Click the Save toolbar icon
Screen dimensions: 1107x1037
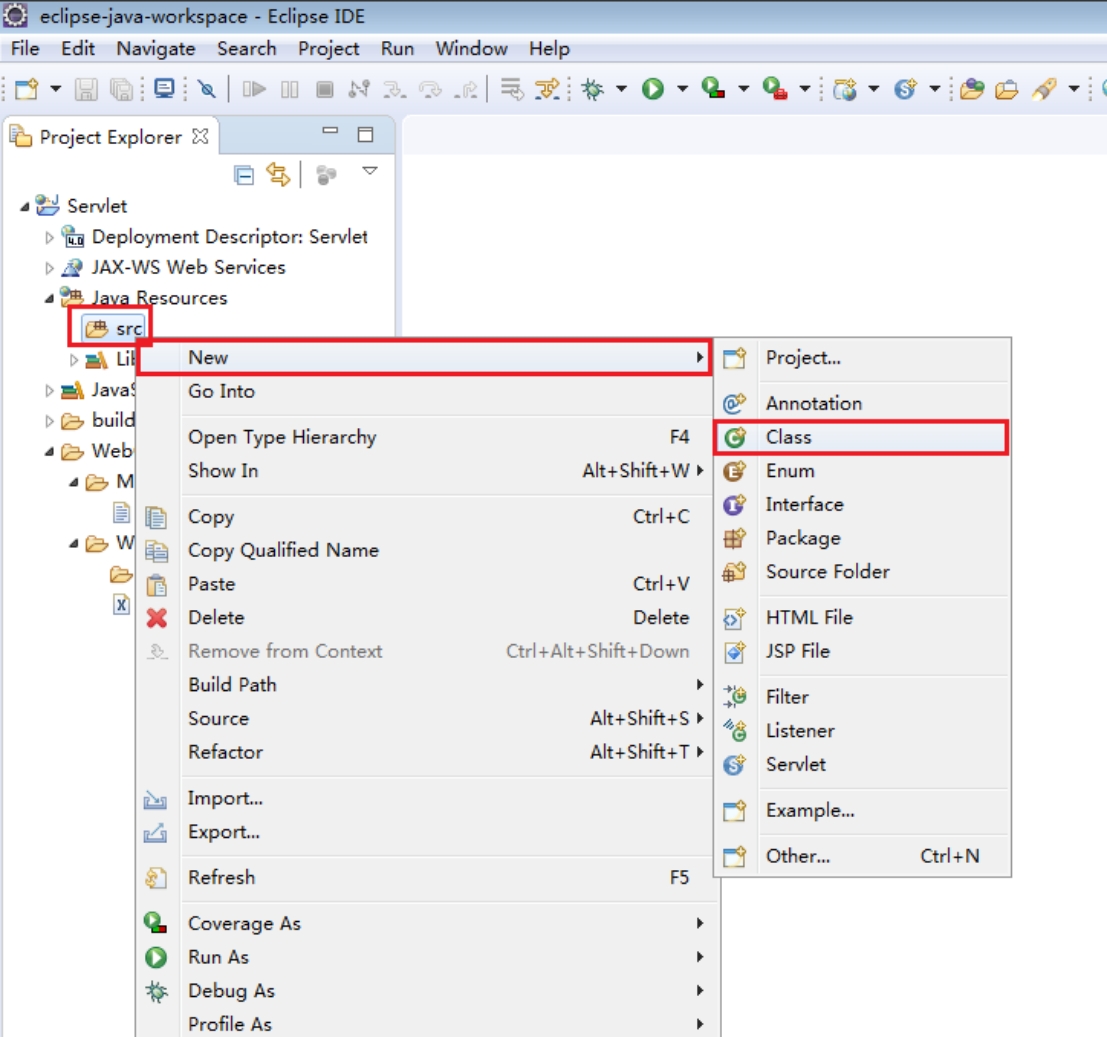coord(86,89)
